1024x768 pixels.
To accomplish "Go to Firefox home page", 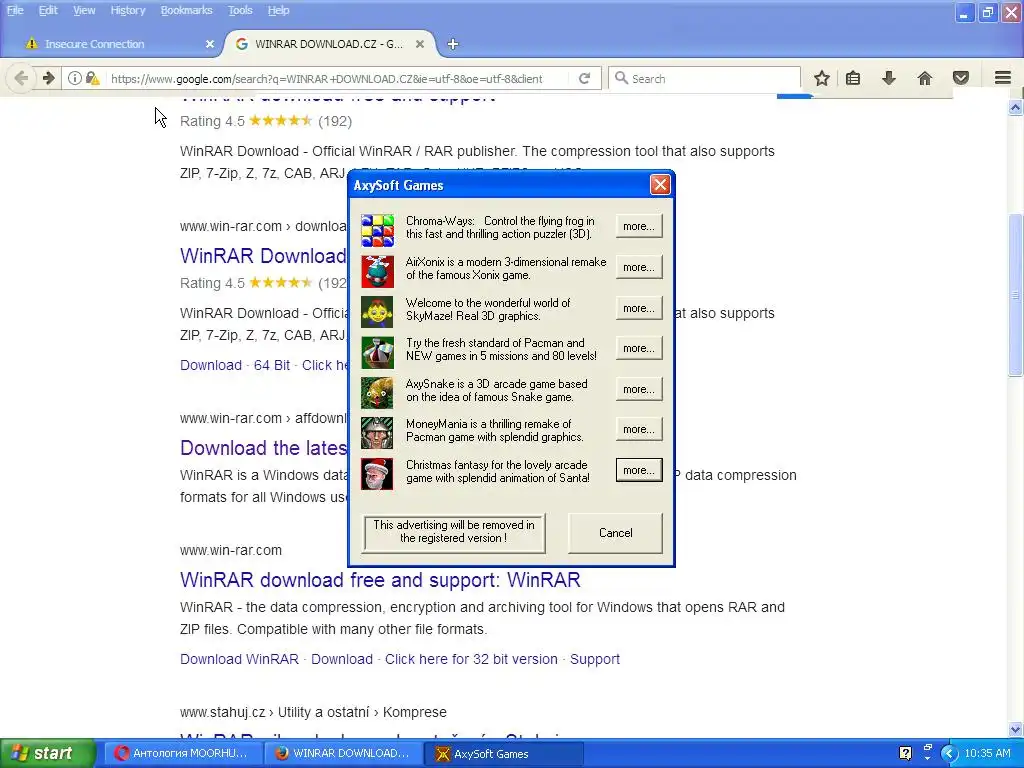I will (x=925, y=78).
